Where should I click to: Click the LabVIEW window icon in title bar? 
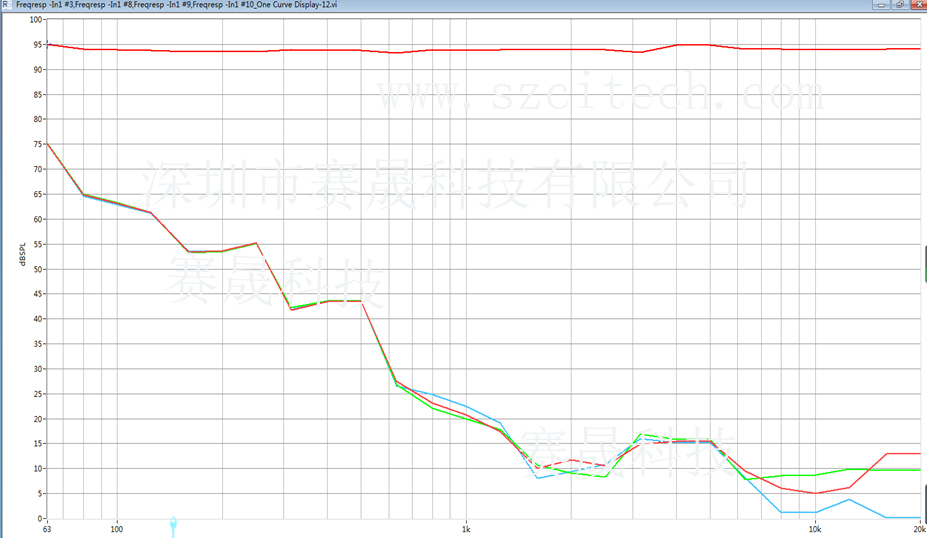click(x=6, y=5)
